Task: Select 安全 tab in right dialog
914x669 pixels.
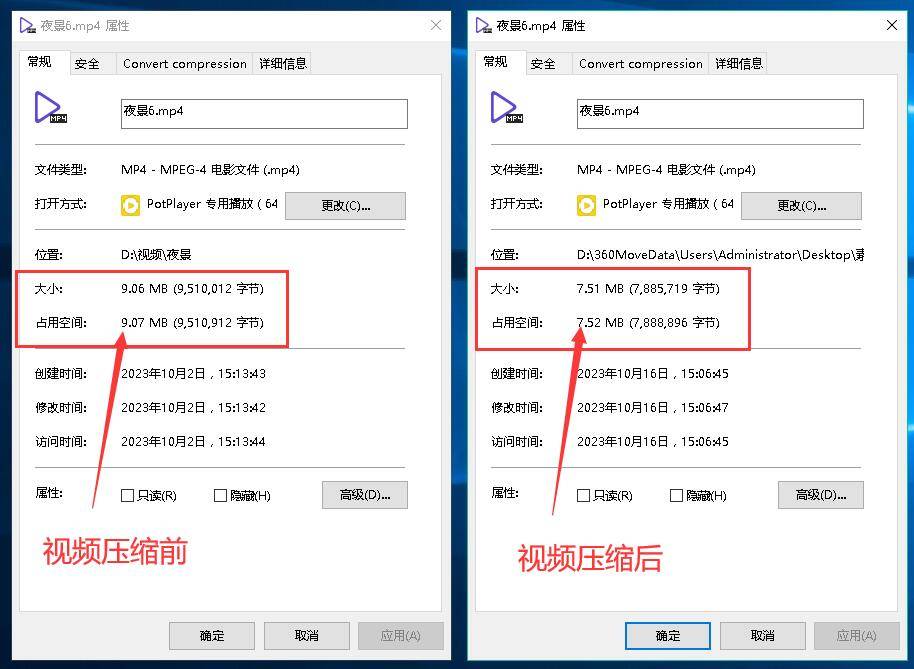Action: point(543,64)
